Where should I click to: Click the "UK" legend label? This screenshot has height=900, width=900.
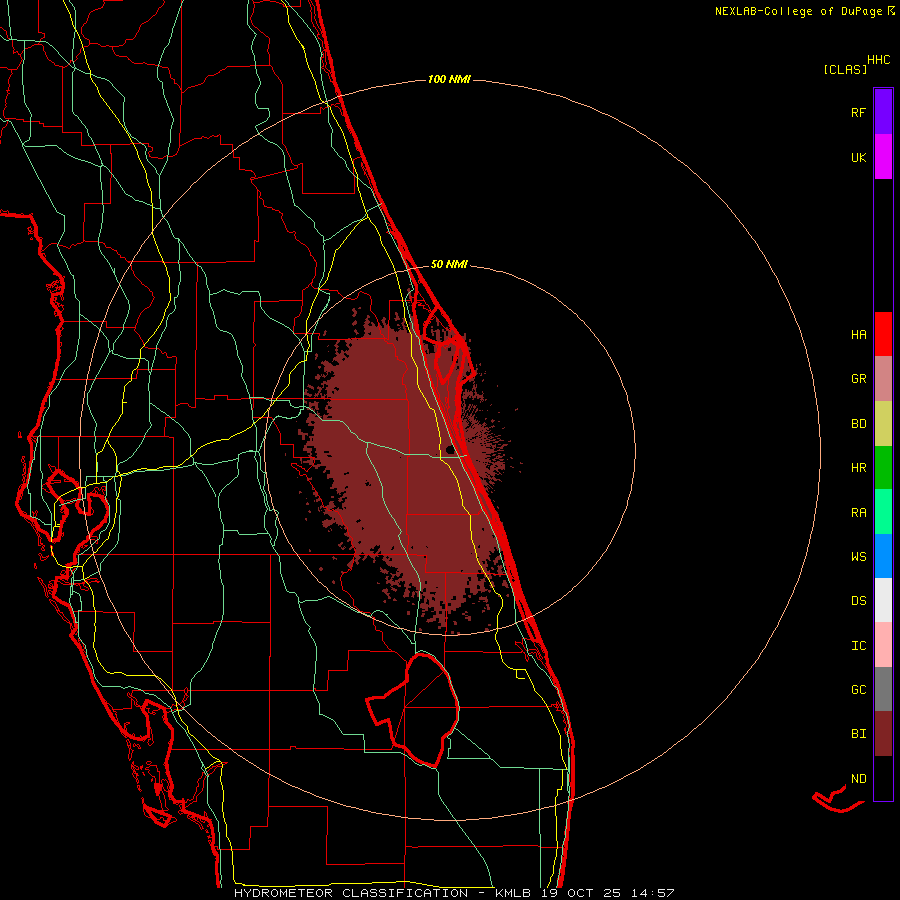point(858,157)
